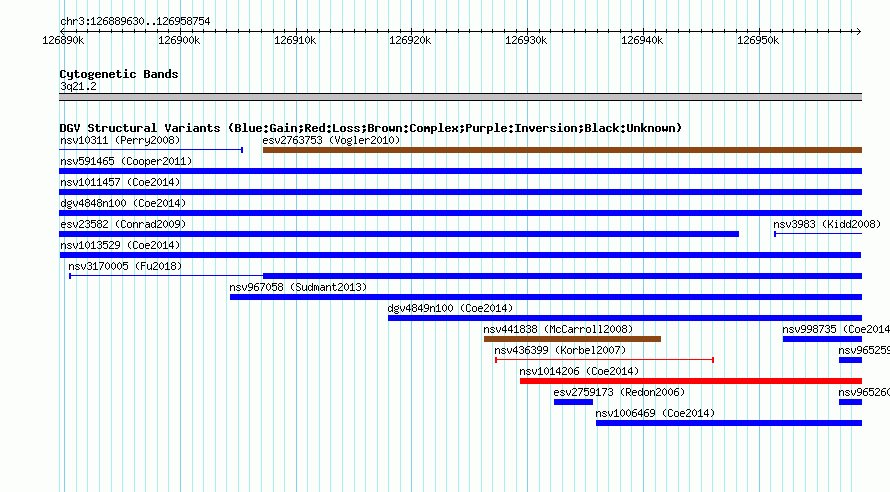Viewport: 890px width, 492px height.
Task: Select the nsv591465 blue gain bar
Action: click(460, 171)
